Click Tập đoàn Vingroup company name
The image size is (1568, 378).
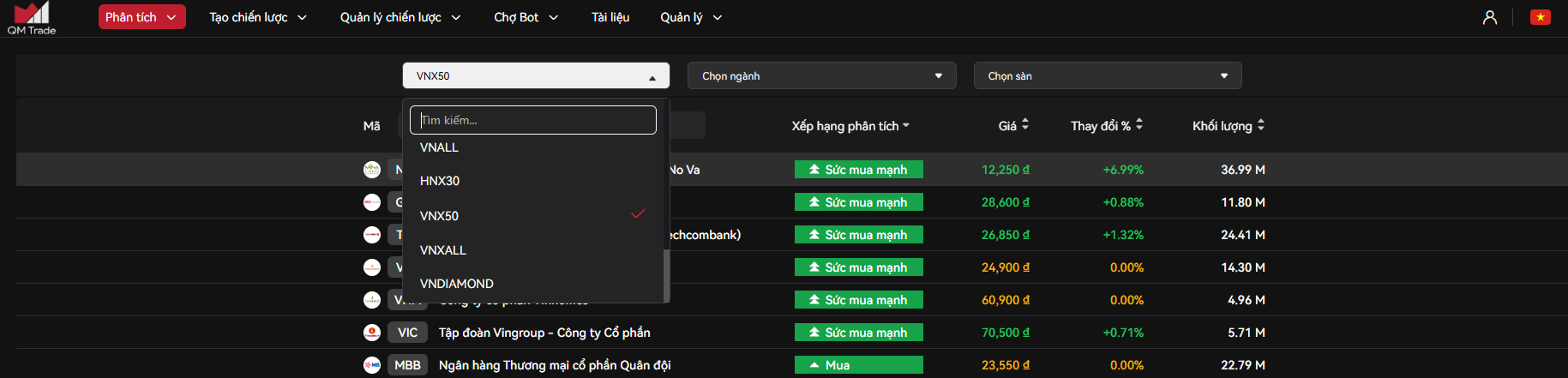point(544,333)
